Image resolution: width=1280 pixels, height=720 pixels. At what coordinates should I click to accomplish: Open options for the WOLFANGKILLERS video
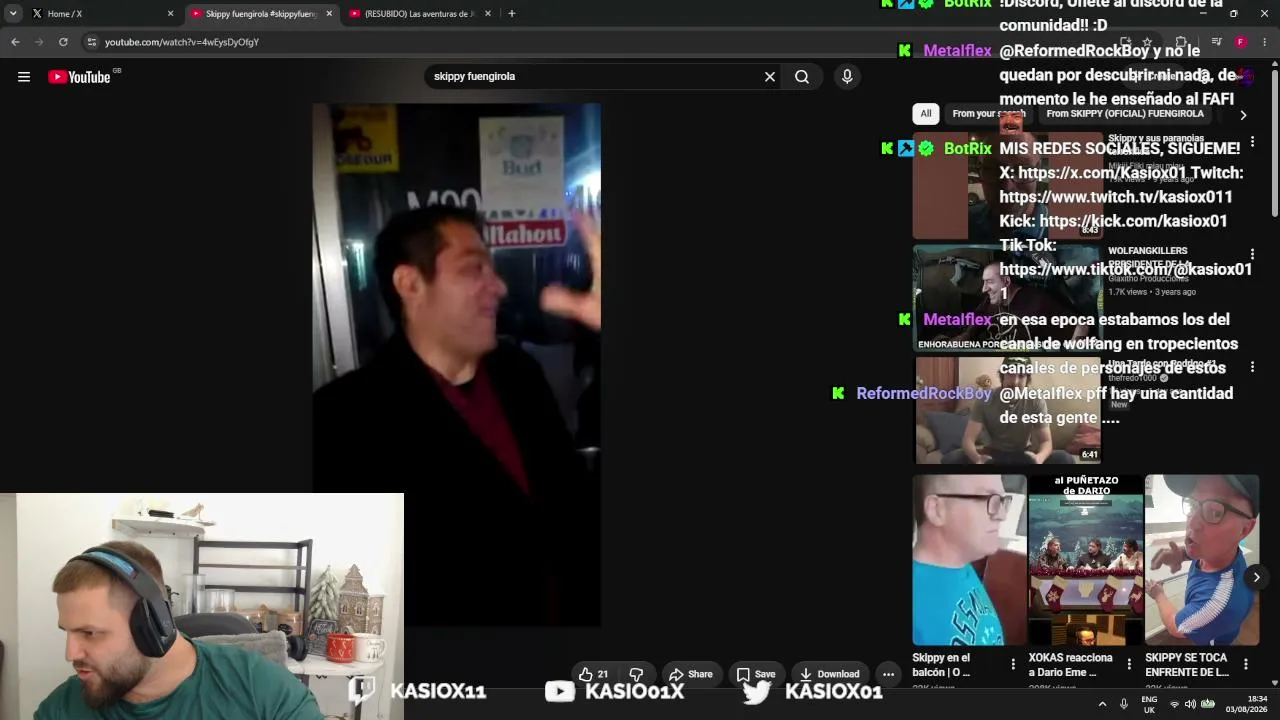click(1252, 255)
